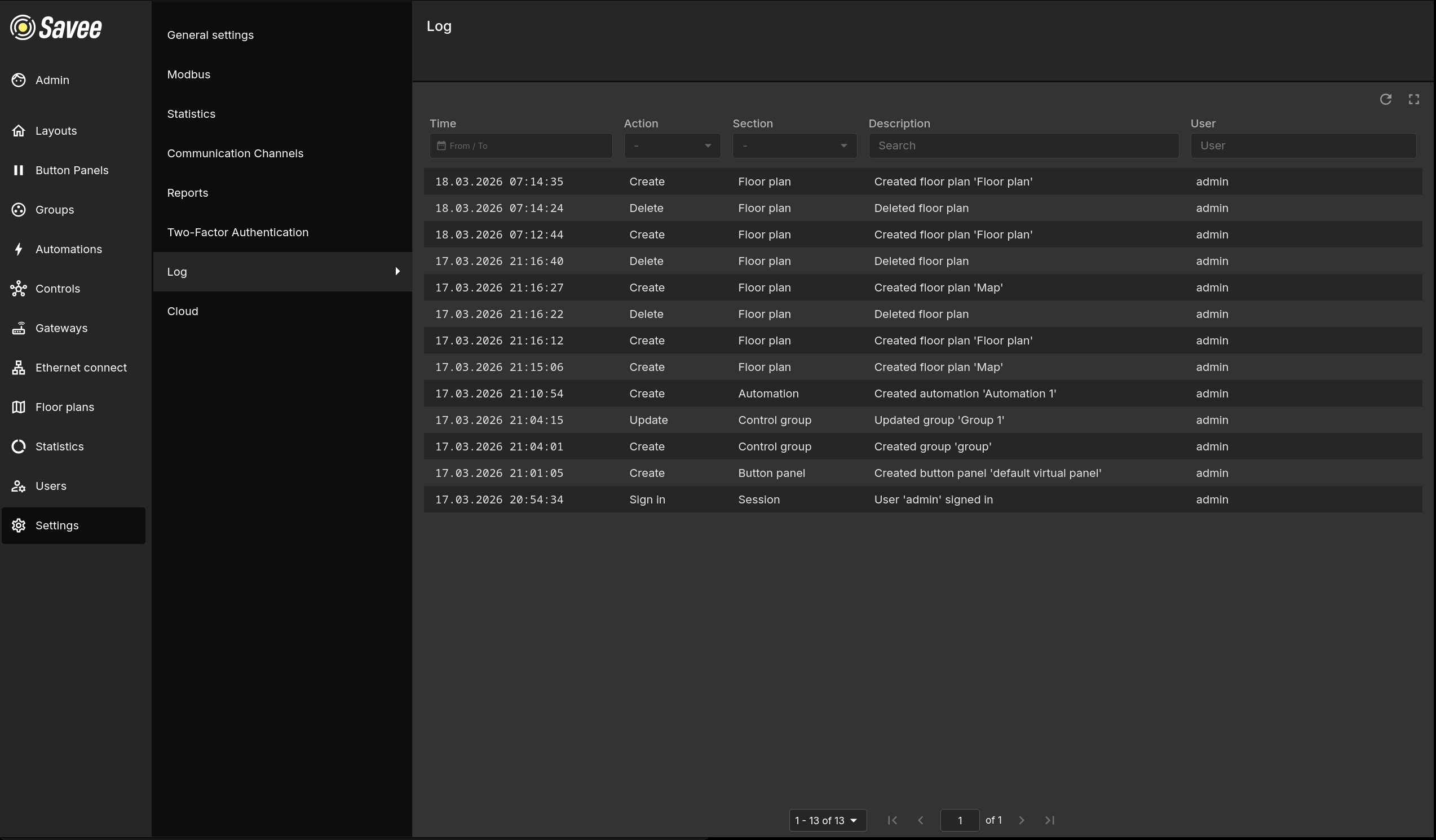Focus the Description search field
The image size is (1436, 840).
[x=1023, y=146]
